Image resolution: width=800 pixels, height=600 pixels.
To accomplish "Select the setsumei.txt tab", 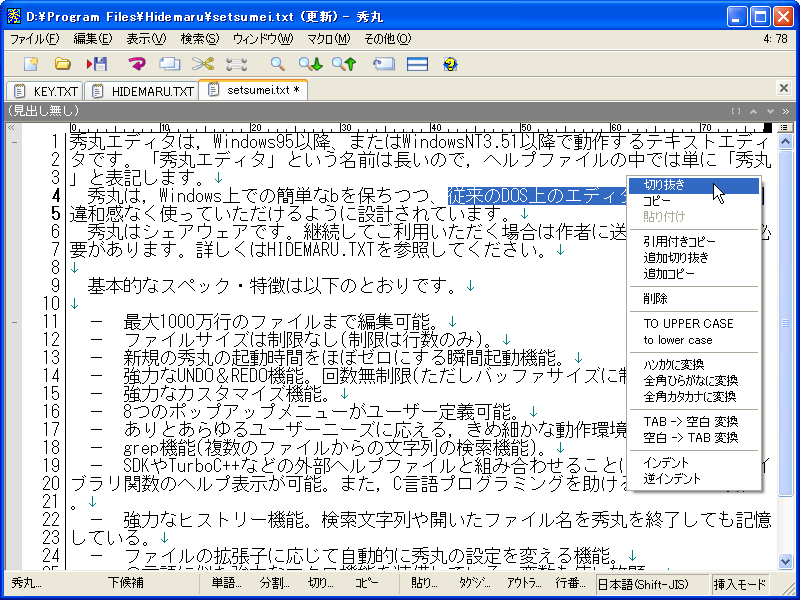I will click(x=253, y=90).
